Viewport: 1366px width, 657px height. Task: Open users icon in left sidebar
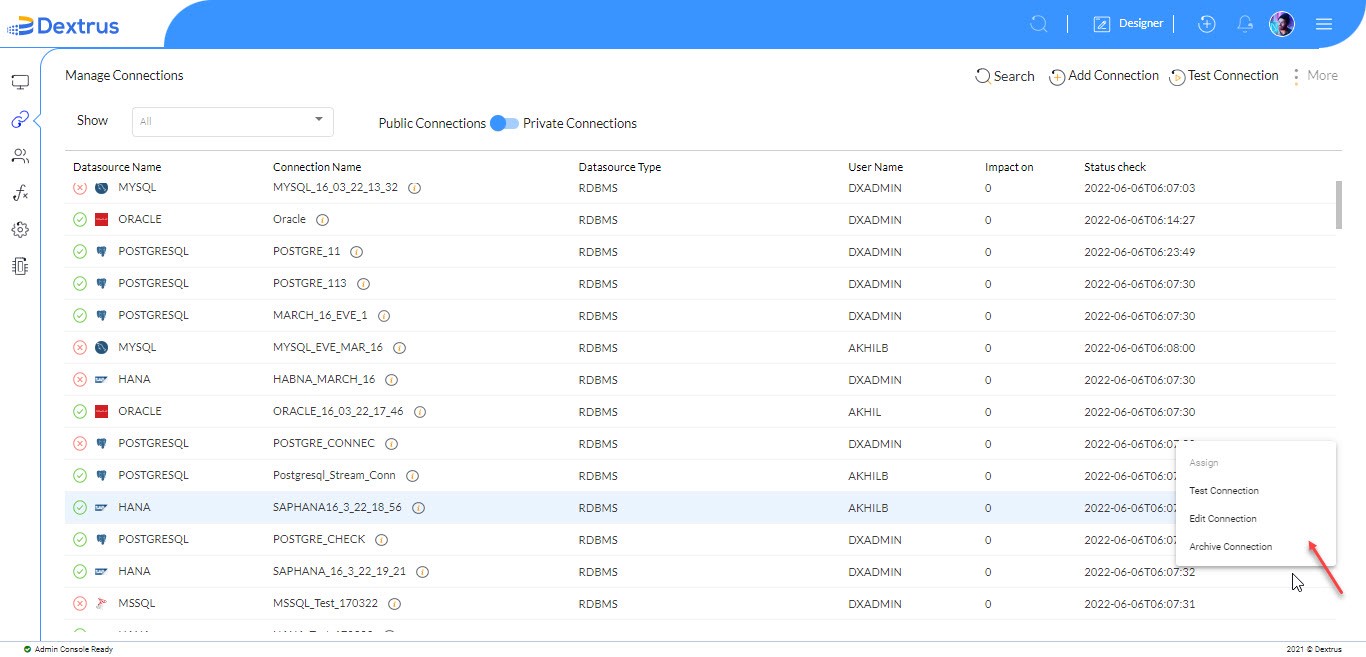click(x=20, y=156)
